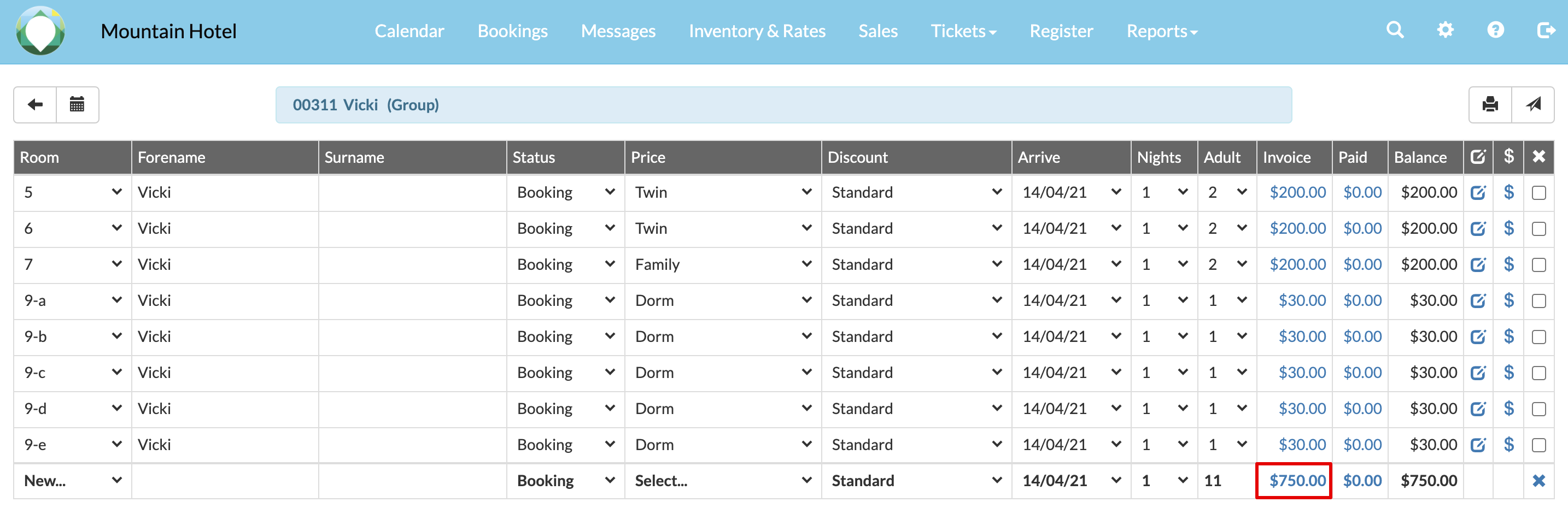Open the New... room dropdown
The height and width of the screenshot is (508, 1568).
pos(72,481)
